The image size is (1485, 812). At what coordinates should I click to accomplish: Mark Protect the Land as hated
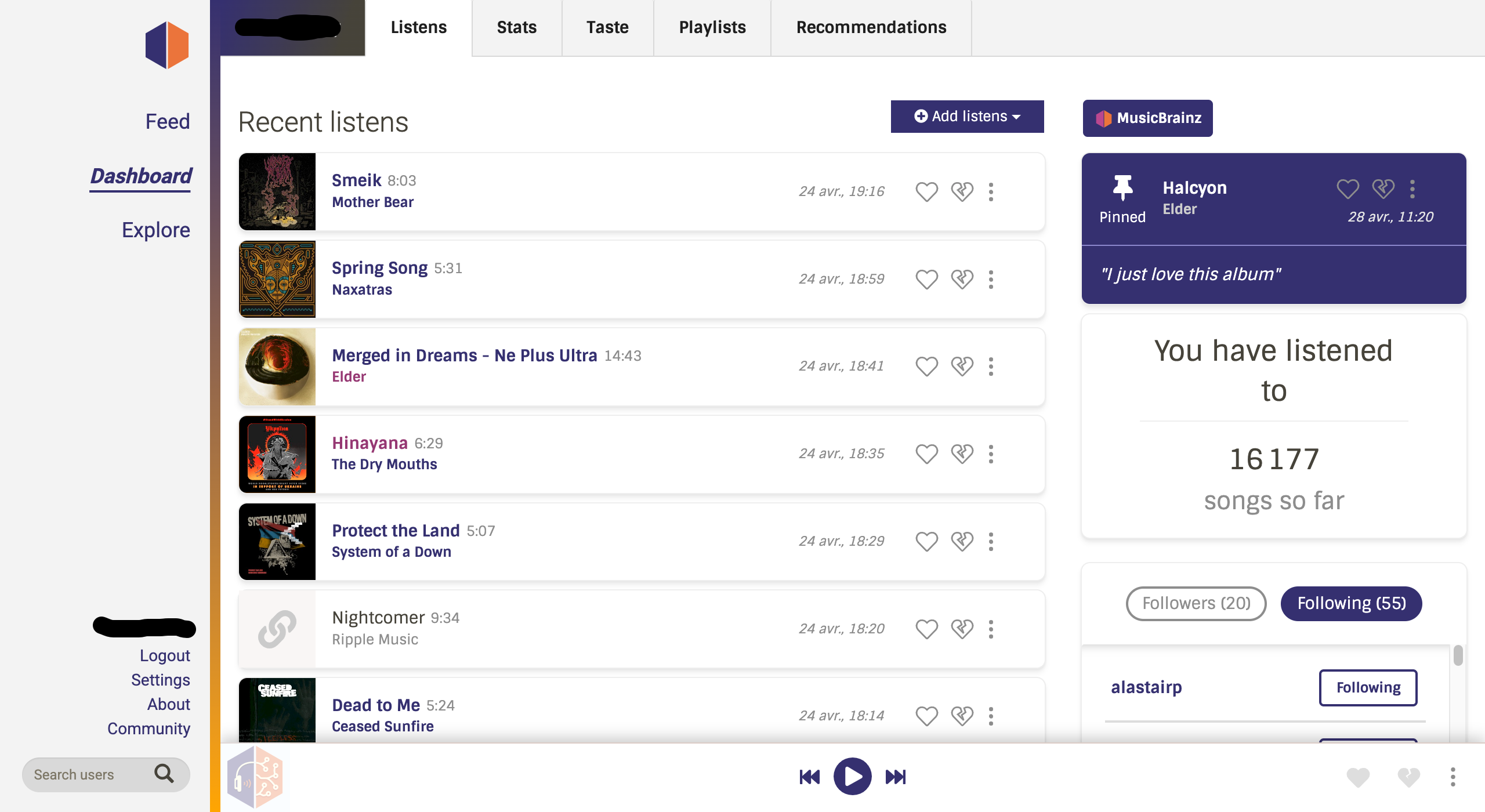pos(962,541)
